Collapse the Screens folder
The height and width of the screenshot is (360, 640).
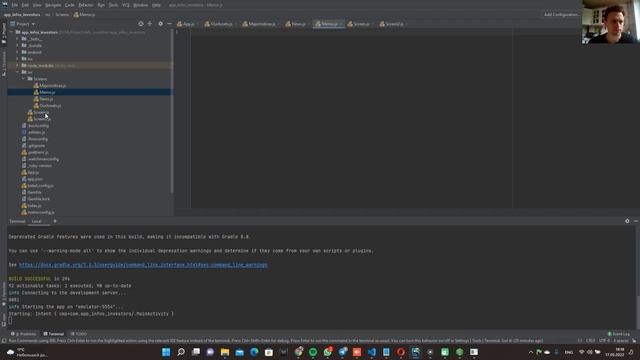click(x=23, y=79)
